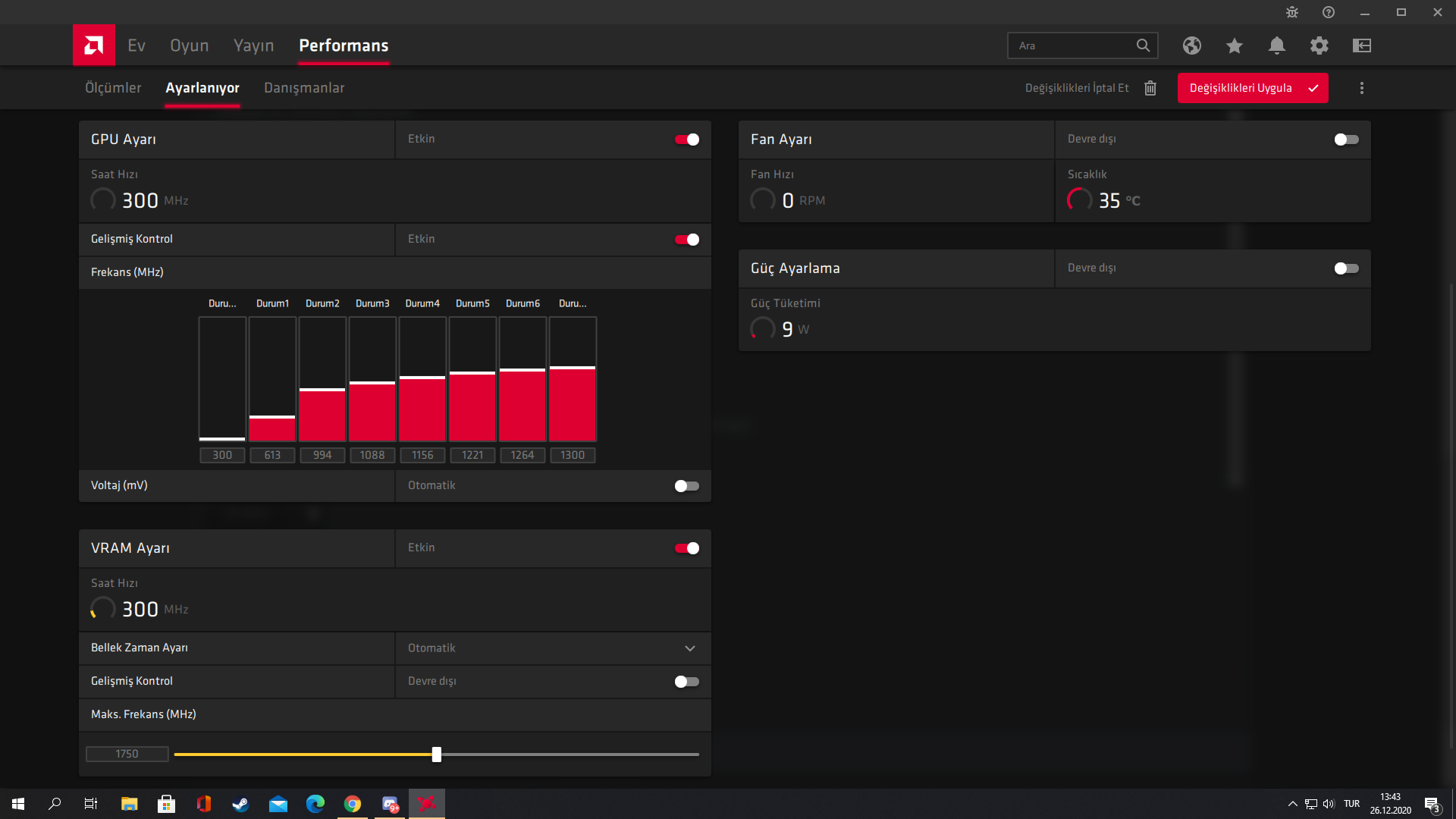Viewport: 1456px width, 819px height.
Task: Switch to the Danışmanlar subtab
Action: (x=304, y=88)
